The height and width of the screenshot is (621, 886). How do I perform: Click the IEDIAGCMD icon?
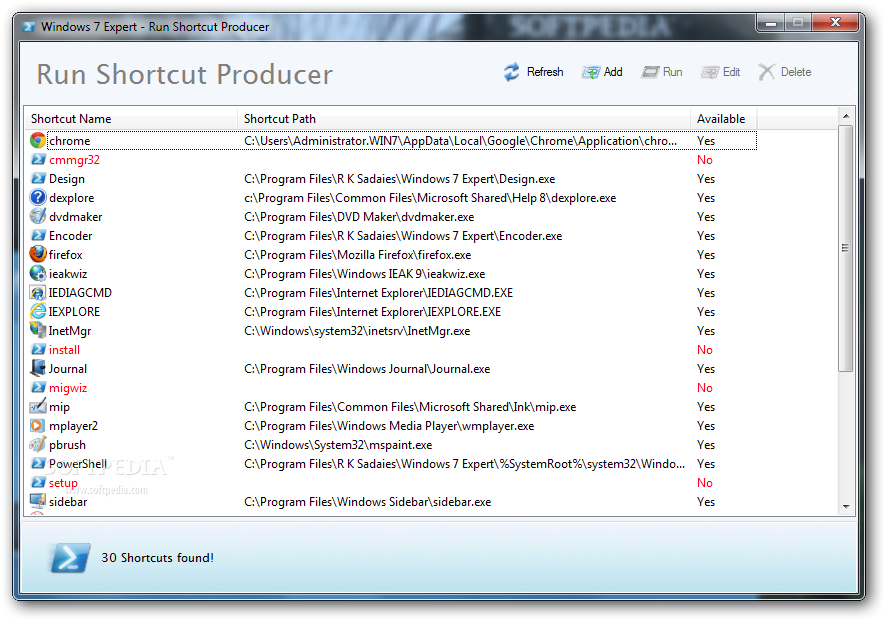pos(38,293)
